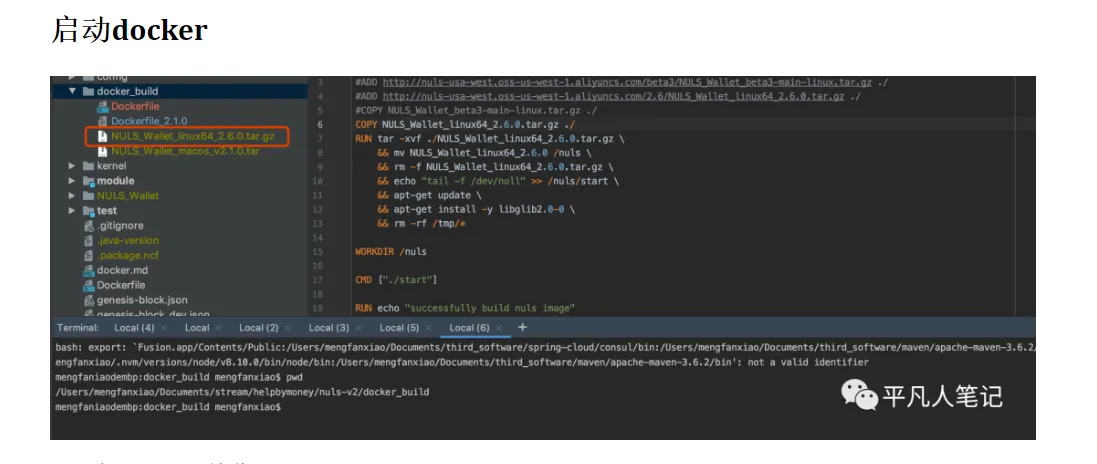Open the 2.6 NULS_Wallet_linux64 tar.gz URL in code

coord(614,97)
